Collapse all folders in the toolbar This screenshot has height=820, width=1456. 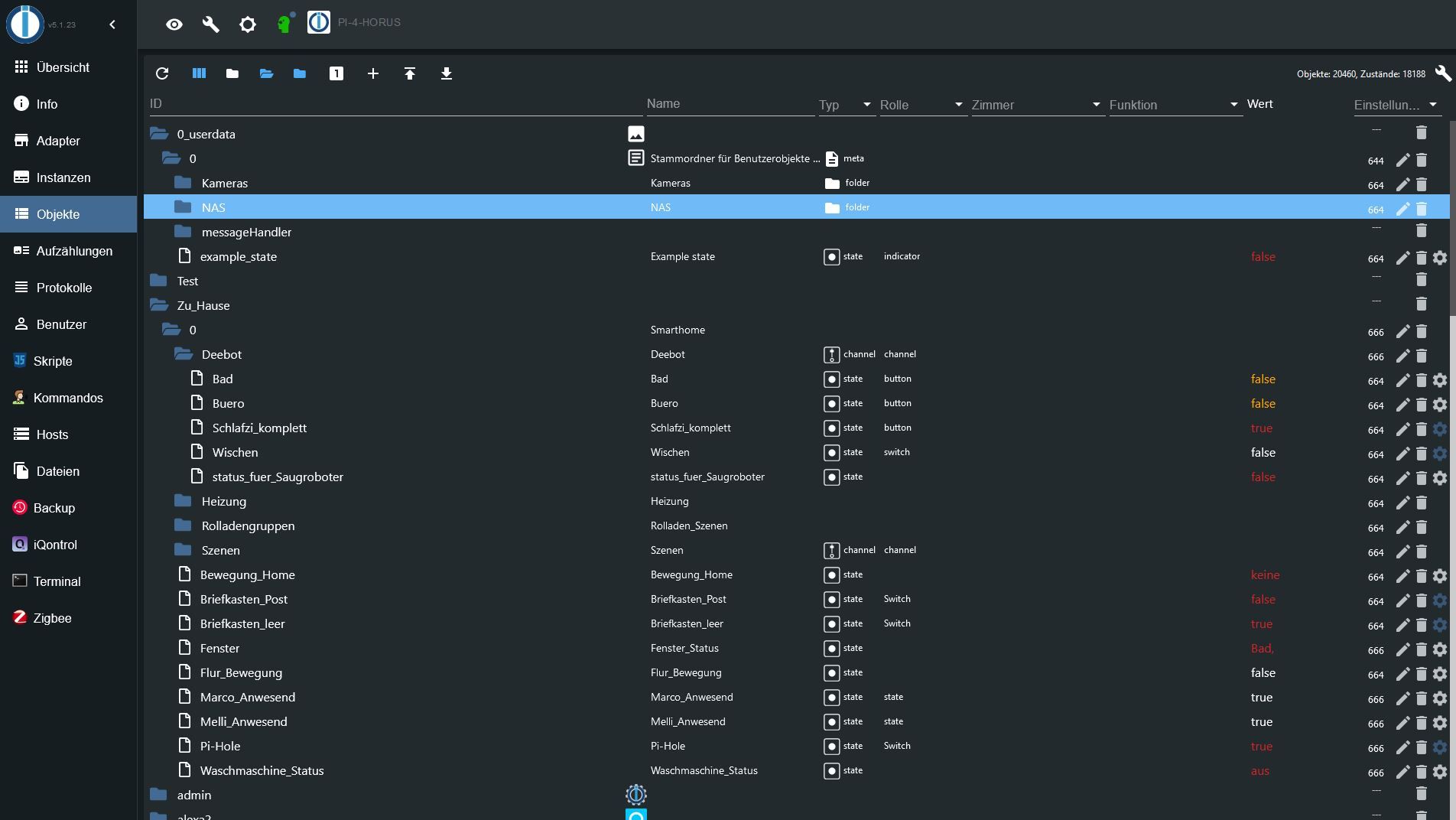click(232, 73)
